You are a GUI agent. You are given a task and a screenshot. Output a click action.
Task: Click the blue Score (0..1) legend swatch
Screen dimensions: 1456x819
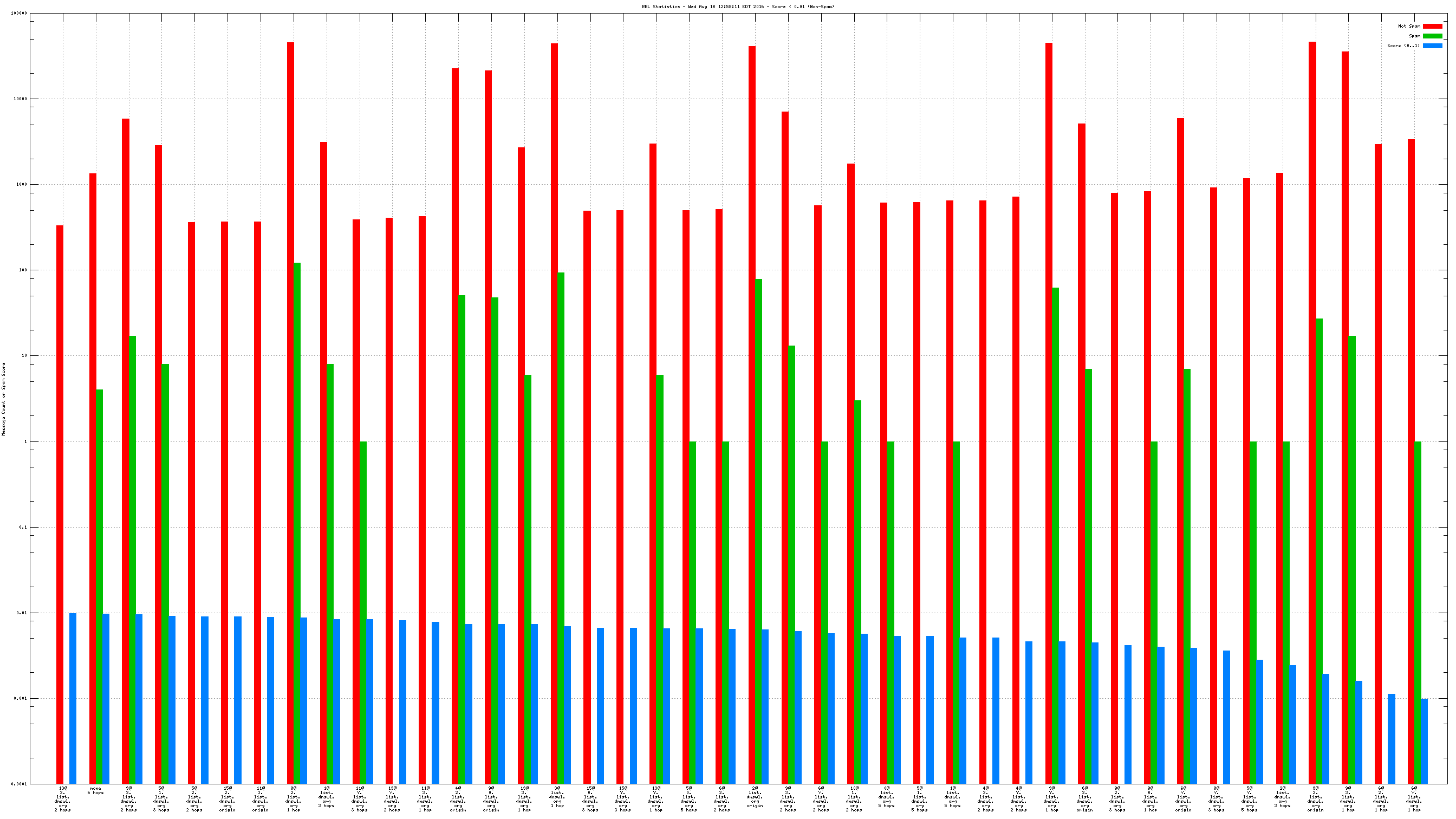pyautogui.click(x=1432, y=46)
